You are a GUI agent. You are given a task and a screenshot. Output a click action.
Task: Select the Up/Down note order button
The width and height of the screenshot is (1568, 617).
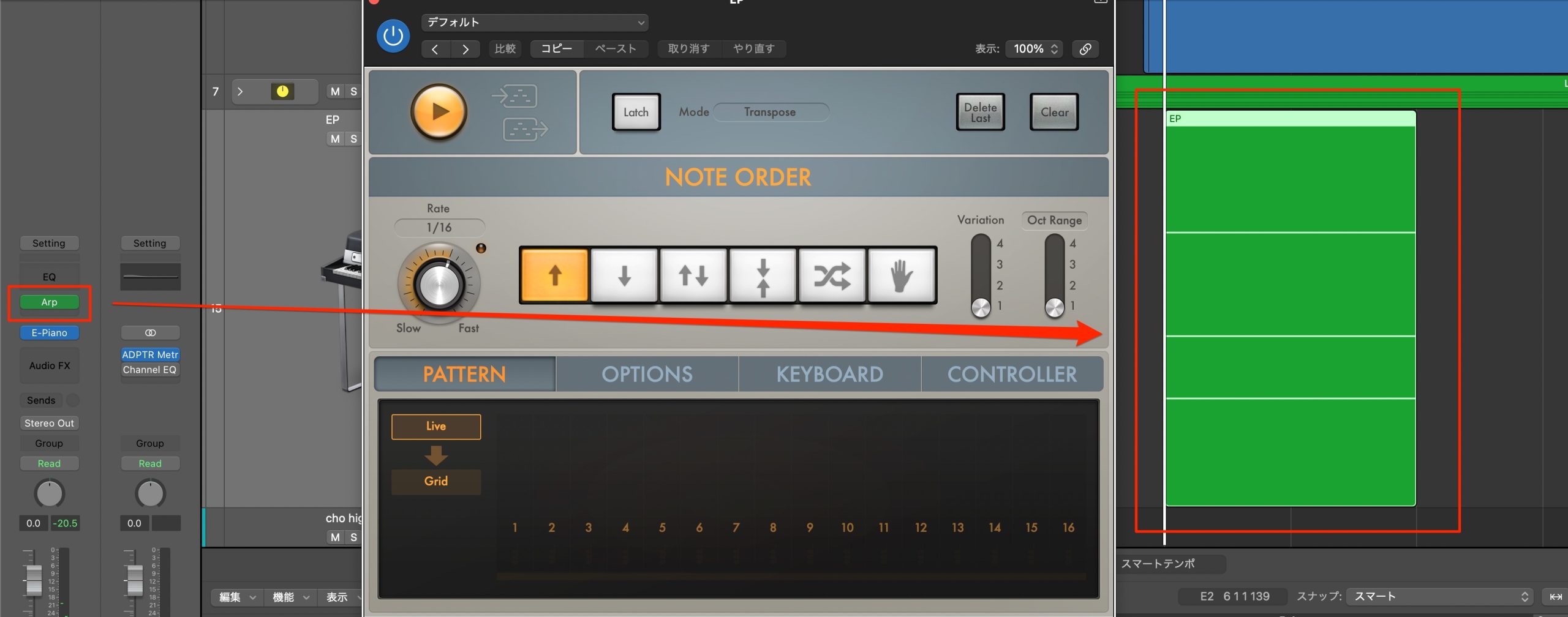(x=693, y=275)
